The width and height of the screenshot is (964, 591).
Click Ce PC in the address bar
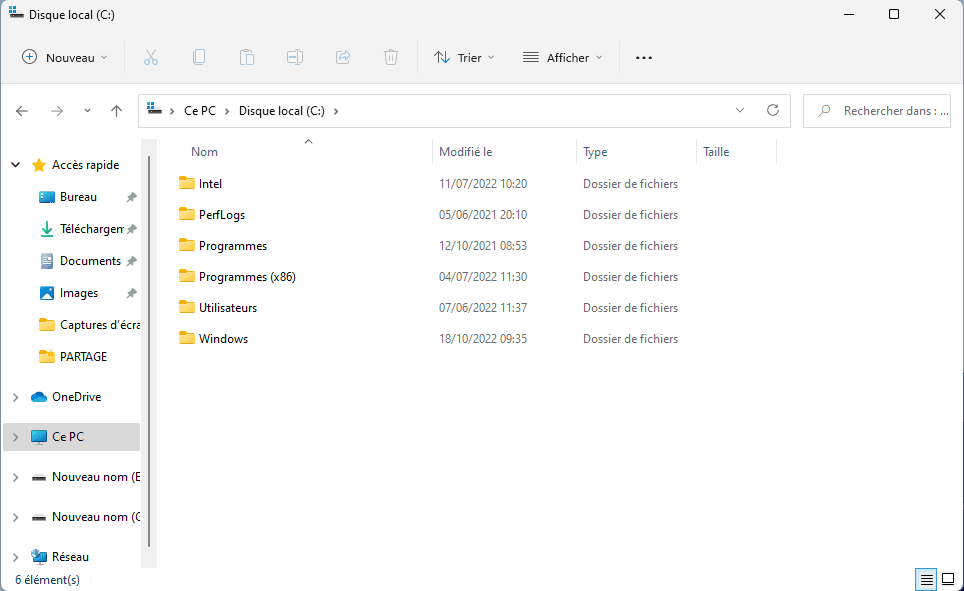(200, 111)
